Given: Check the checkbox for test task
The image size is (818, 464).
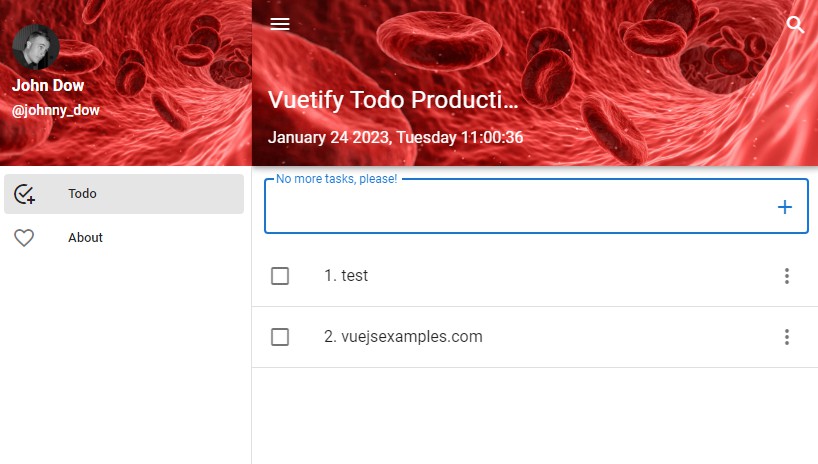Looking at the screenshot, I should pyautogui.click(x=280, y=276).
